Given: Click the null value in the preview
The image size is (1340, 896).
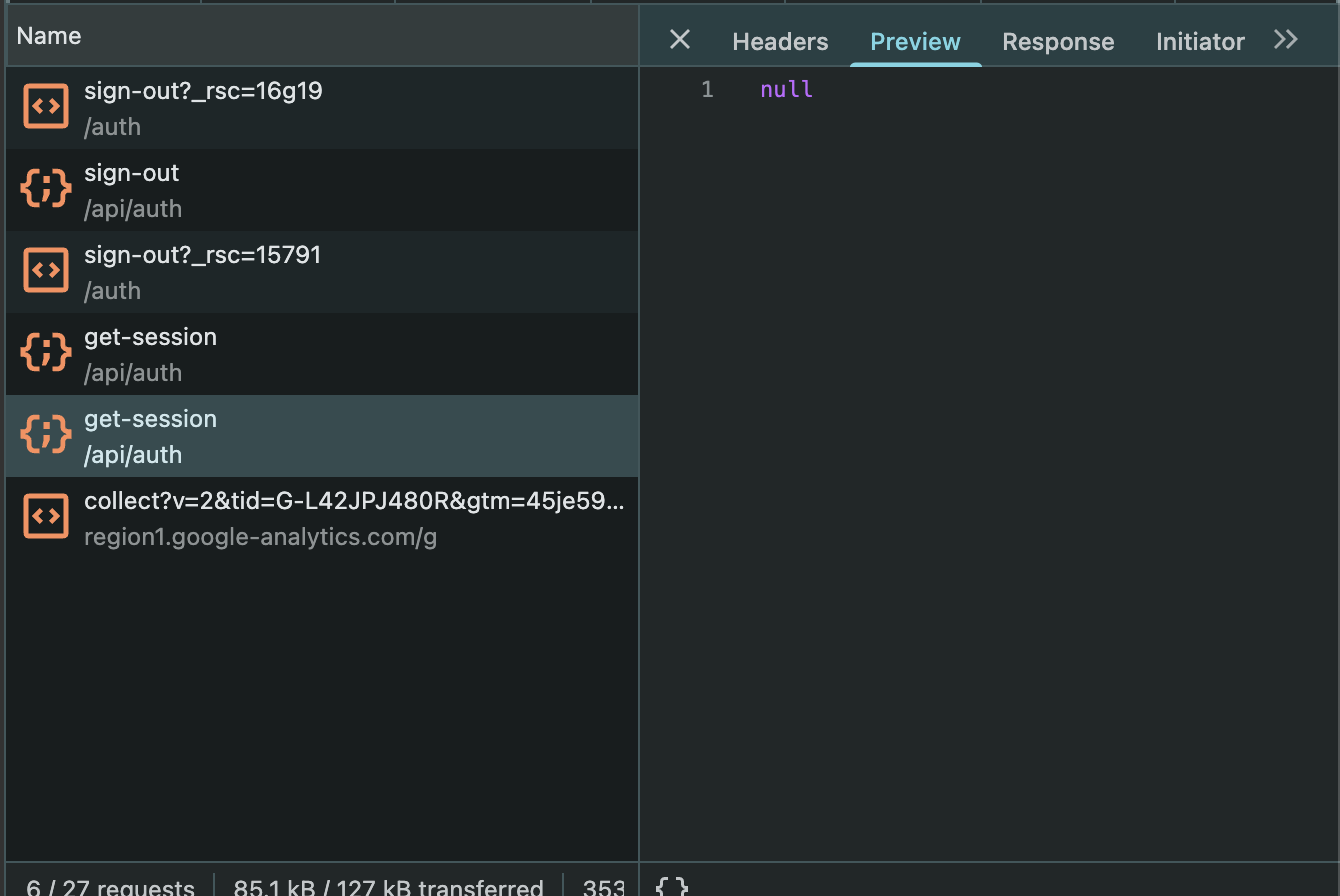Looking at the screenshot, I should [786, 90].
